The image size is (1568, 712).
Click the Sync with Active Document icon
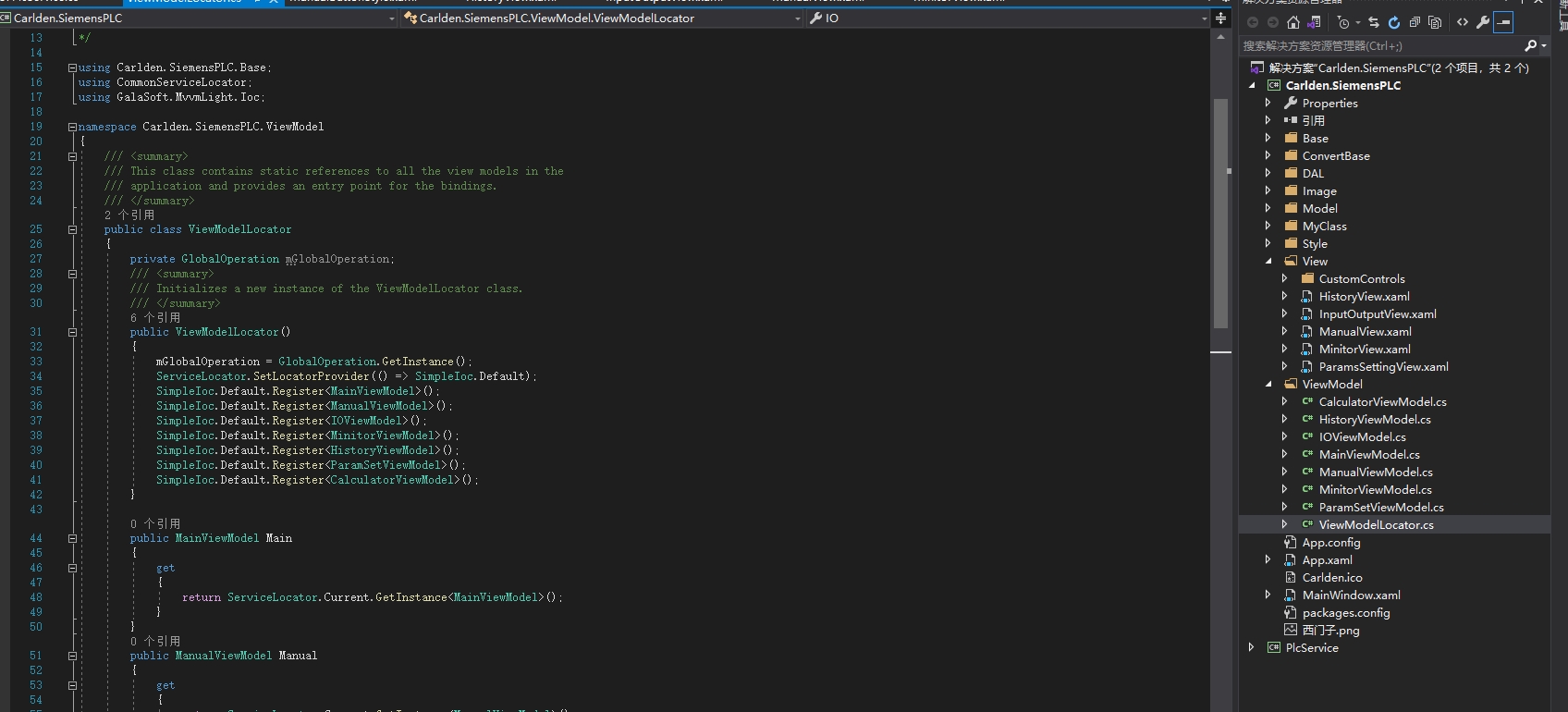1374,22
